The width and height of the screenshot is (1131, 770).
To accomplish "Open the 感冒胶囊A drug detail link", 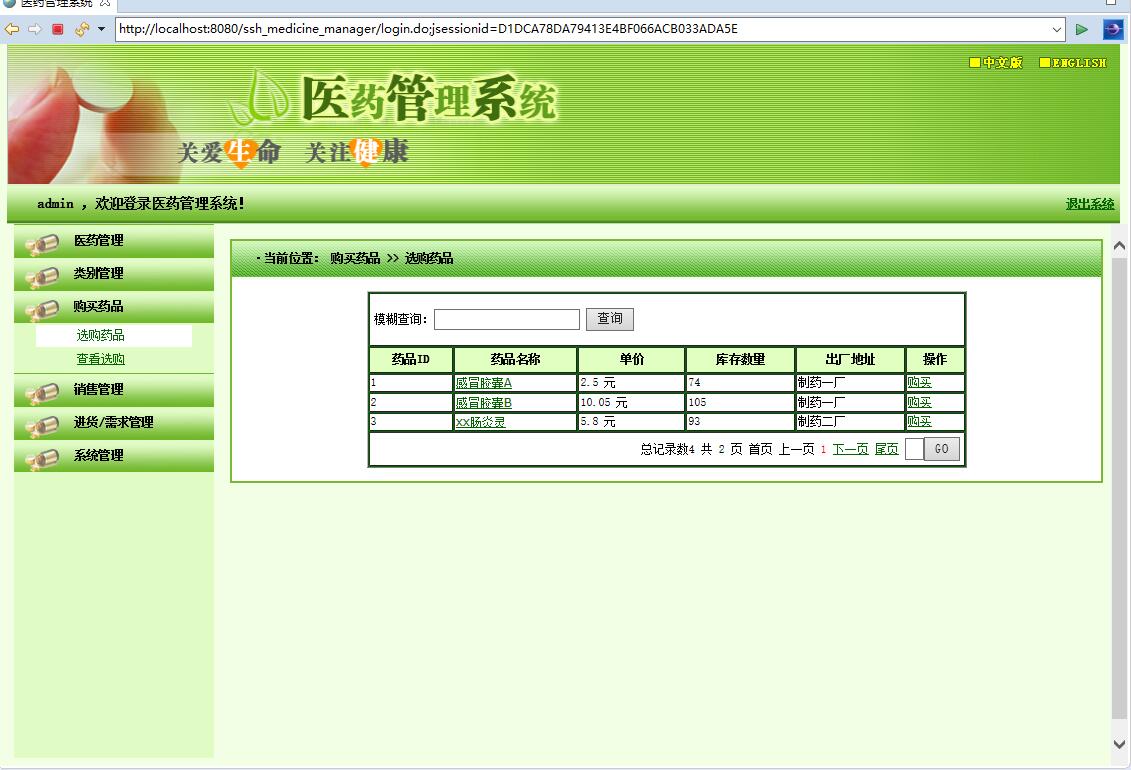I will (x=484, y=383).
